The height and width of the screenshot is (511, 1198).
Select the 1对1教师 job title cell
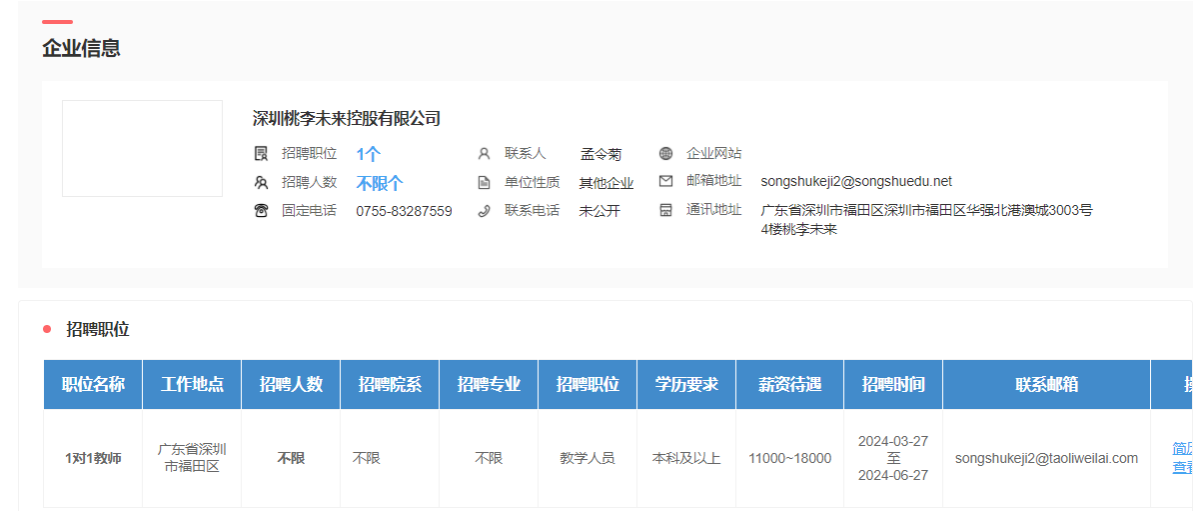point(93,458)
